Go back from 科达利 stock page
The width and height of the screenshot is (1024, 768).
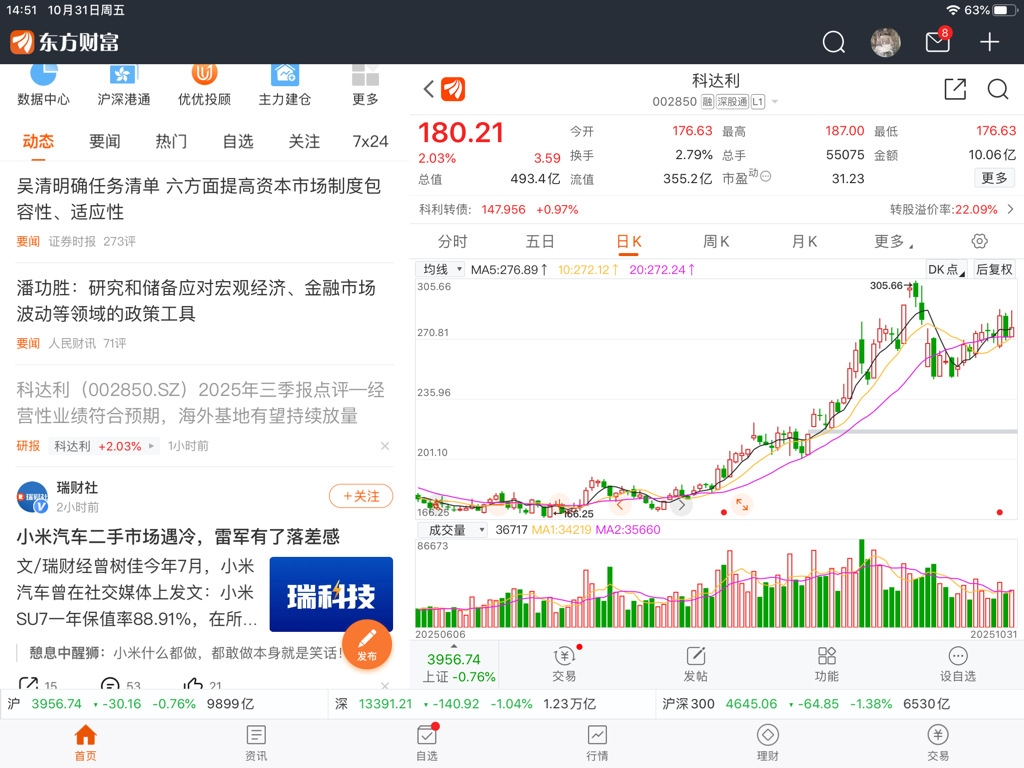coord(428,89)
